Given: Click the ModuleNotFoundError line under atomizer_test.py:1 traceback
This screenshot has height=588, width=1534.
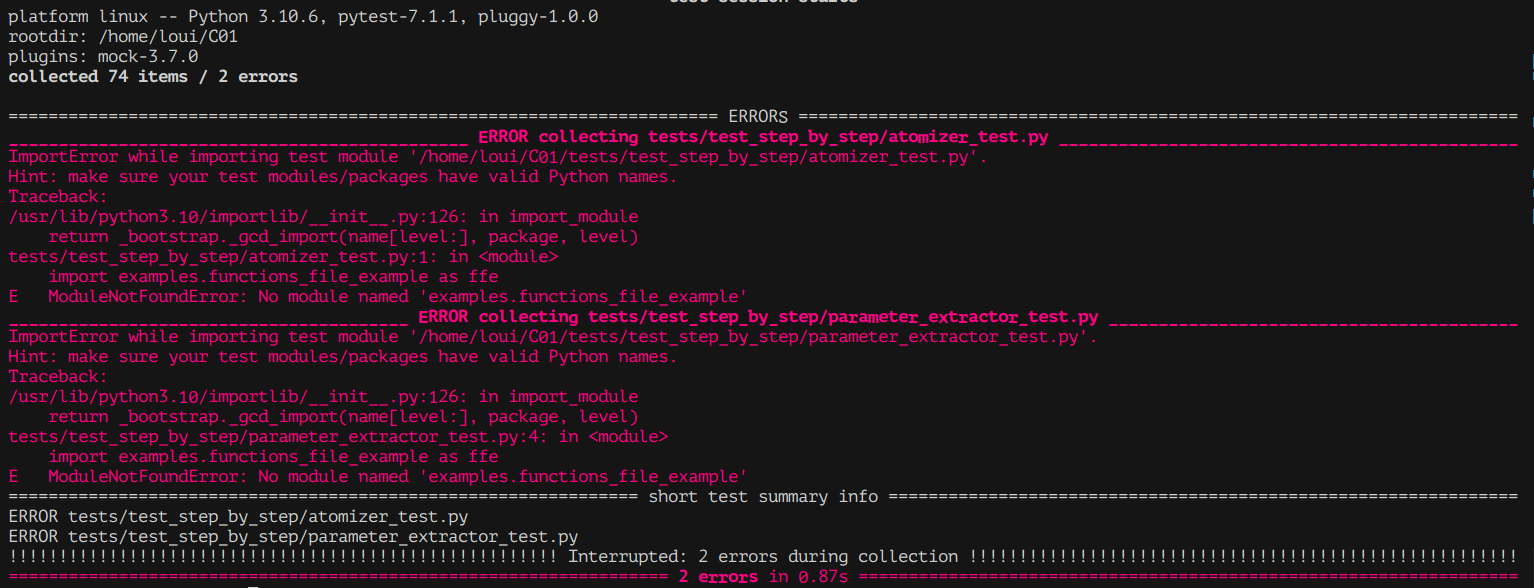Looking at the screenshot, I should [x=378, y=297].
